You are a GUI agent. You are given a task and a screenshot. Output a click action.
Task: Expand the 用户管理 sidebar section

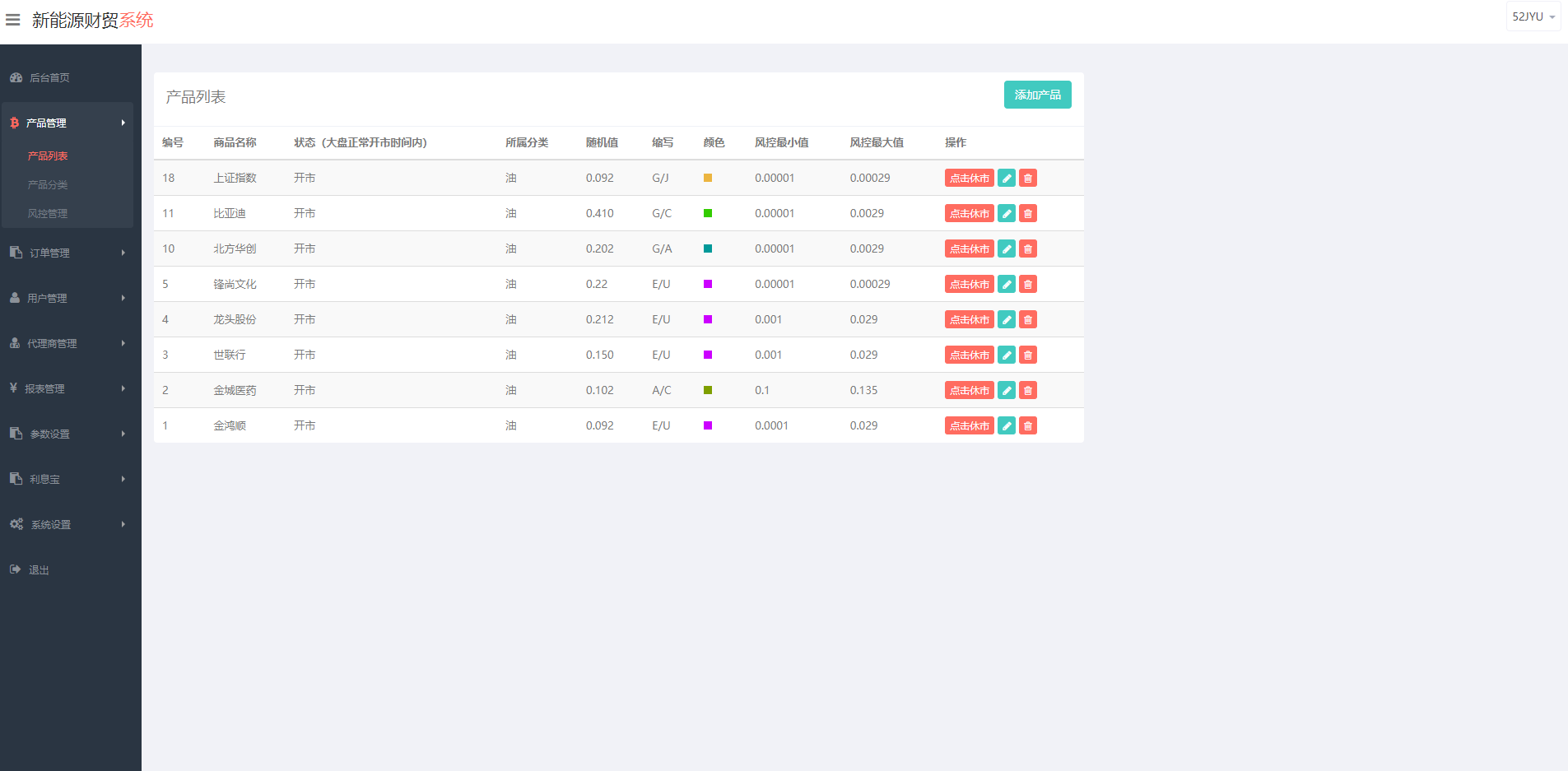tap(66, 298)
